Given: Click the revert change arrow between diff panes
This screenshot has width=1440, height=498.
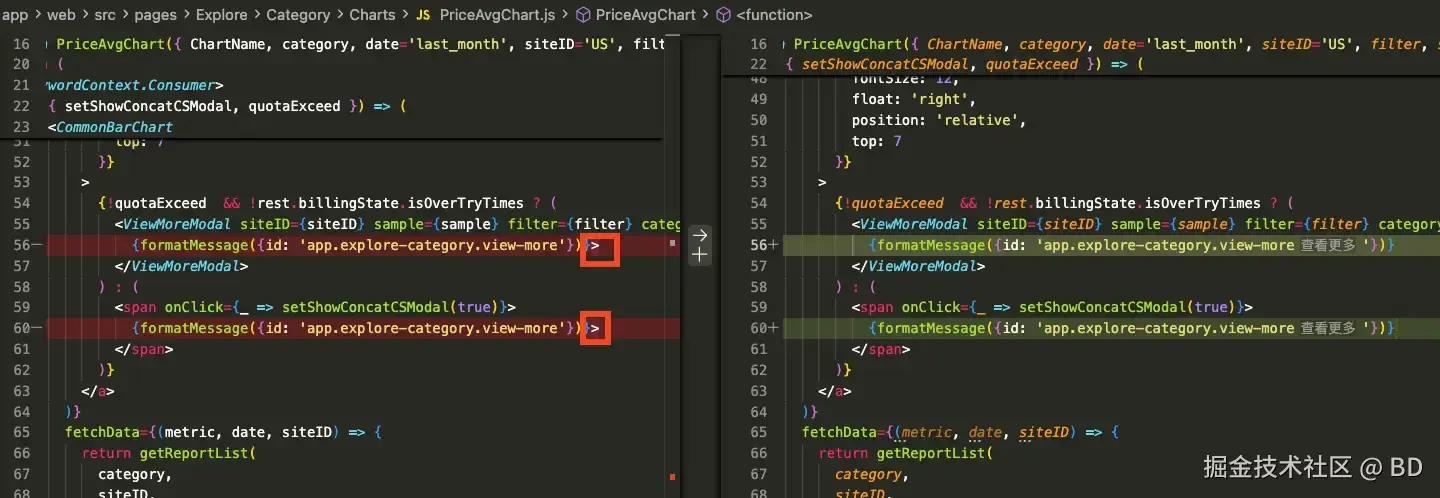Looking at the screenshot, I should click(700, 236).
